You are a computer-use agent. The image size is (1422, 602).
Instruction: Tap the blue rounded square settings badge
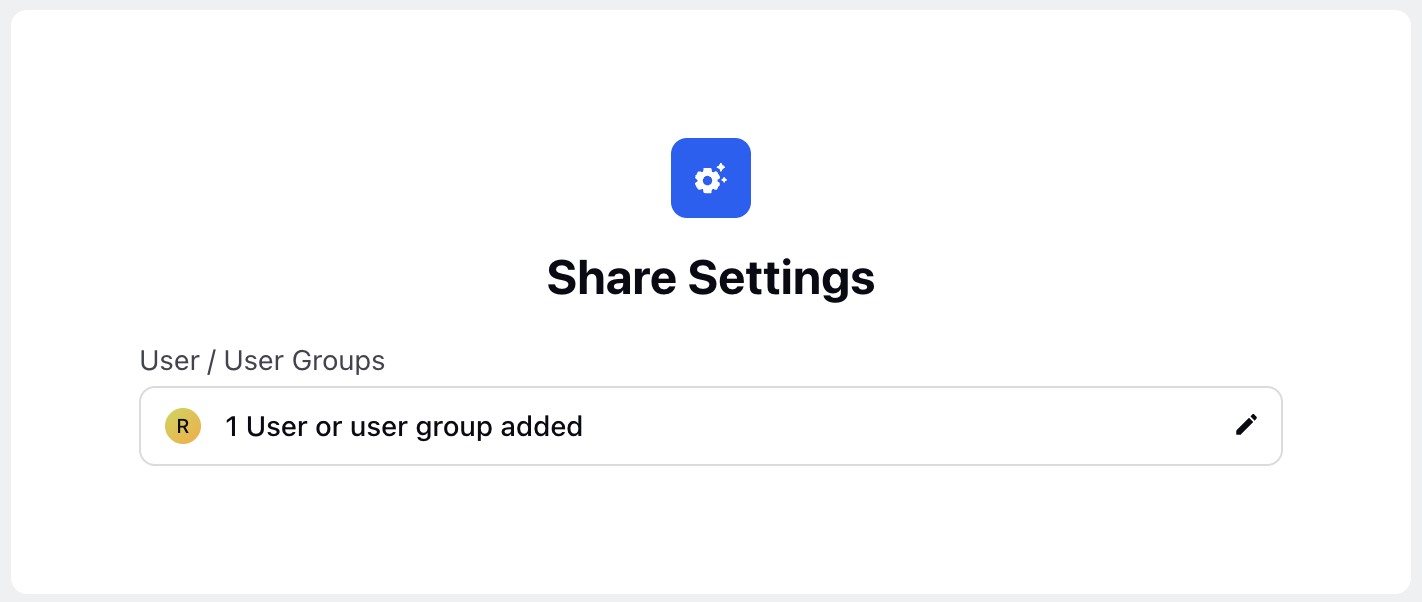point(711,178)
